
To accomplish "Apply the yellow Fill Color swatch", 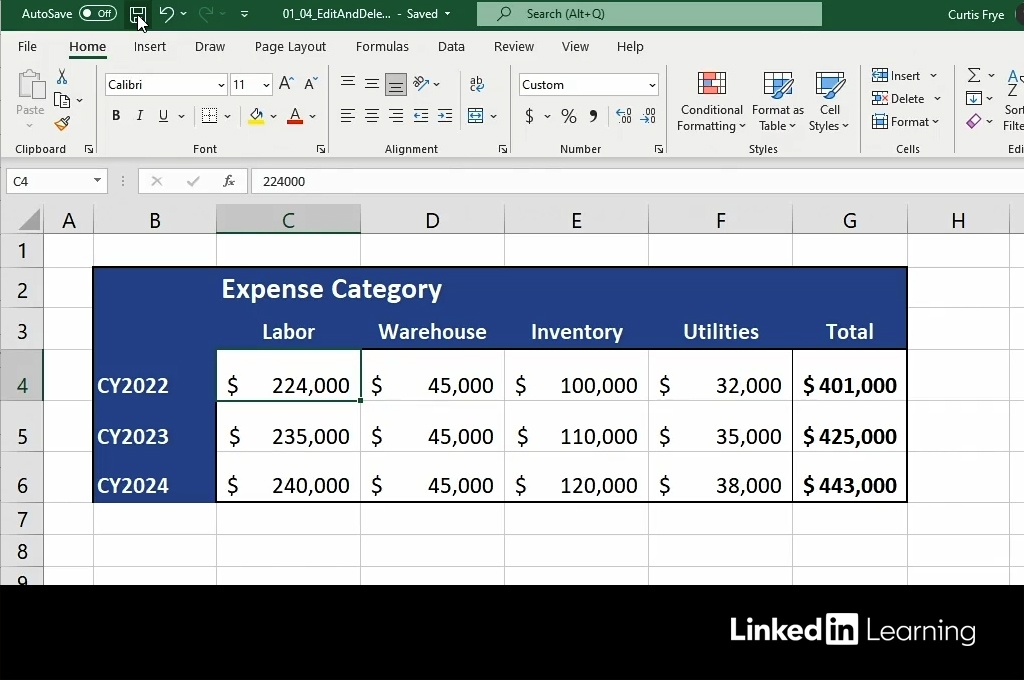I will [256, 116].
